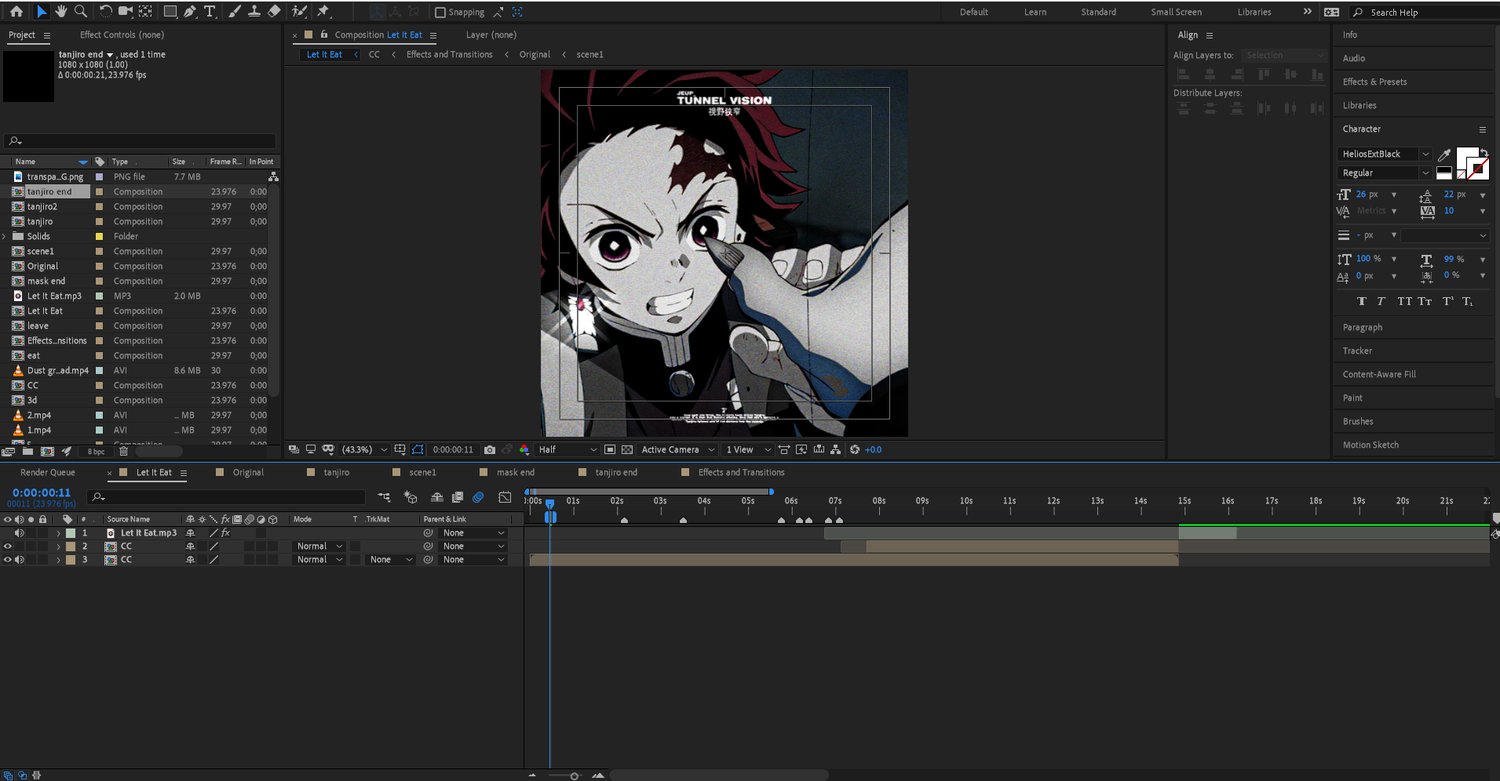1500x781 pixels.
Task: Click scene1 in the composition breadcrumb
Action: coord(590,55)
